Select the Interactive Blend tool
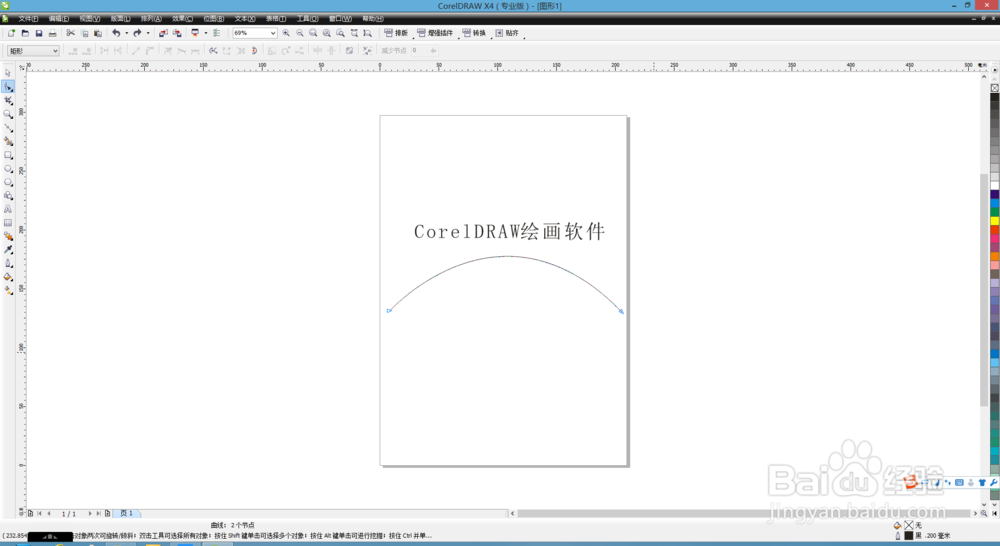Image resolution: width=1000 pixels, height=546 pixels. [8, 236]
